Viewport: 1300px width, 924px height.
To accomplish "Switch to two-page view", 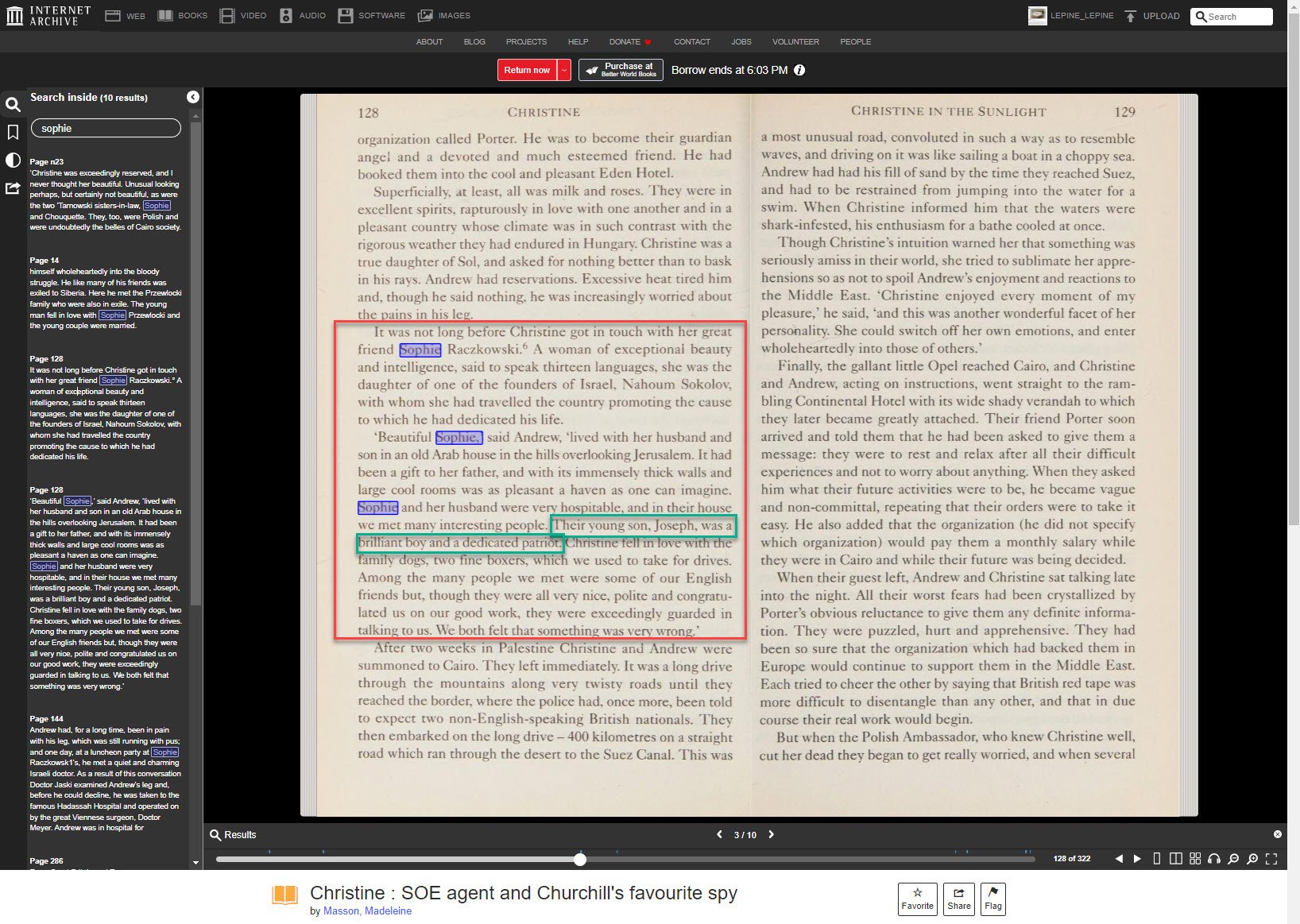I will (1176, 859).
